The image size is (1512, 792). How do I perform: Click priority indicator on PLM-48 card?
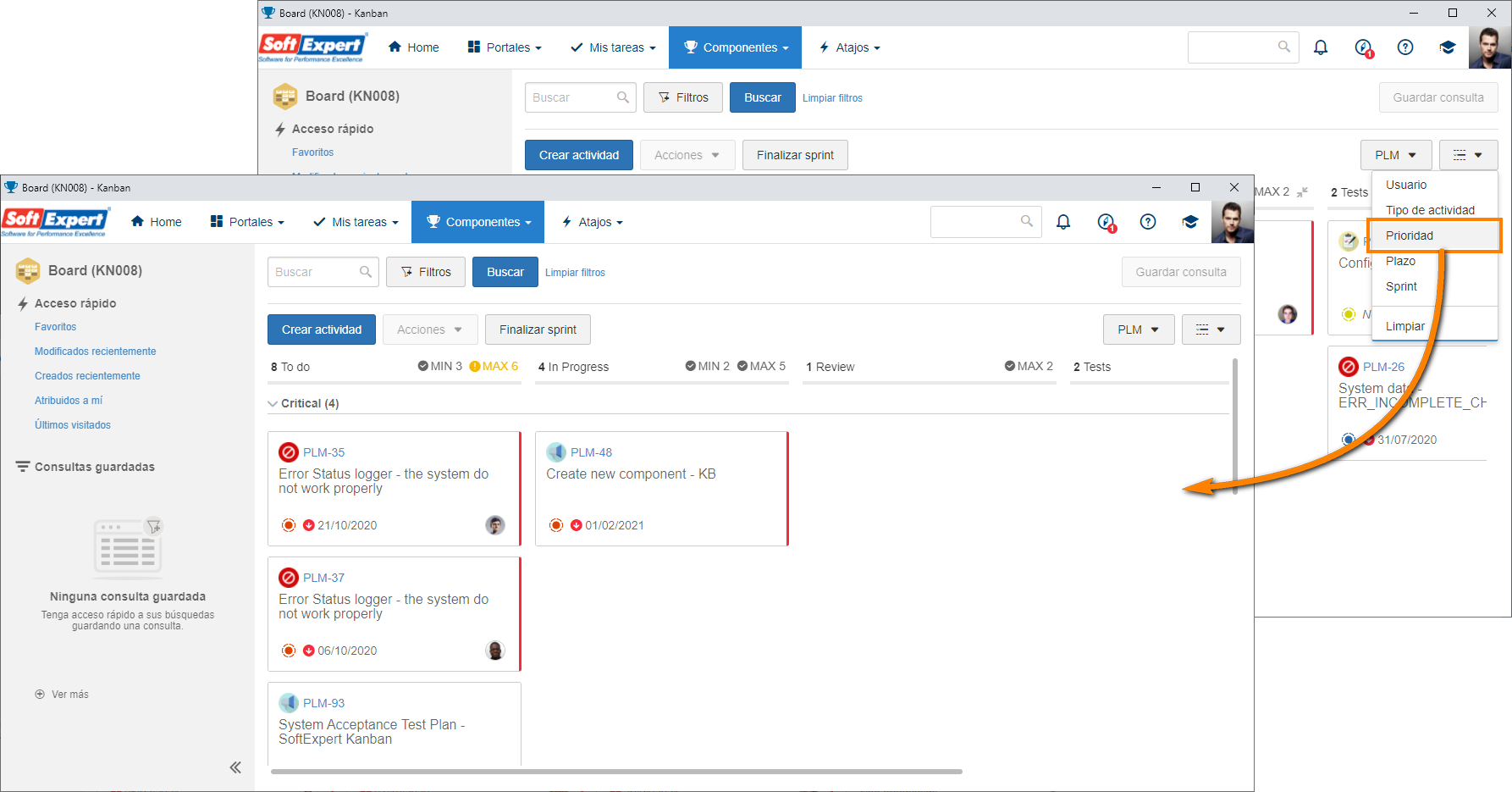(x=556, y=525)
